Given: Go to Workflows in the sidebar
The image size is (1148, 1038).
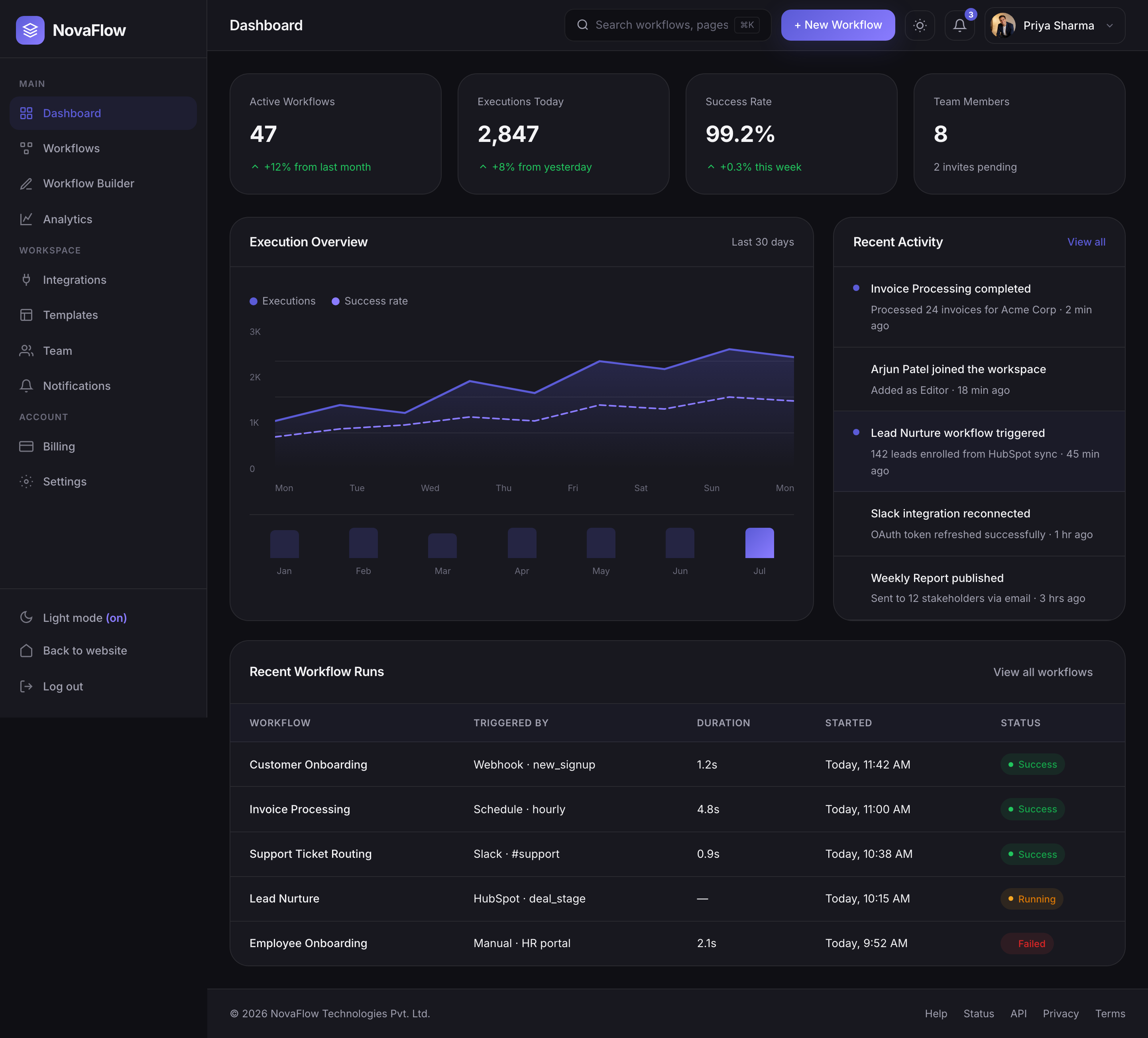Looking at the screenshot, I should [103, 148].
